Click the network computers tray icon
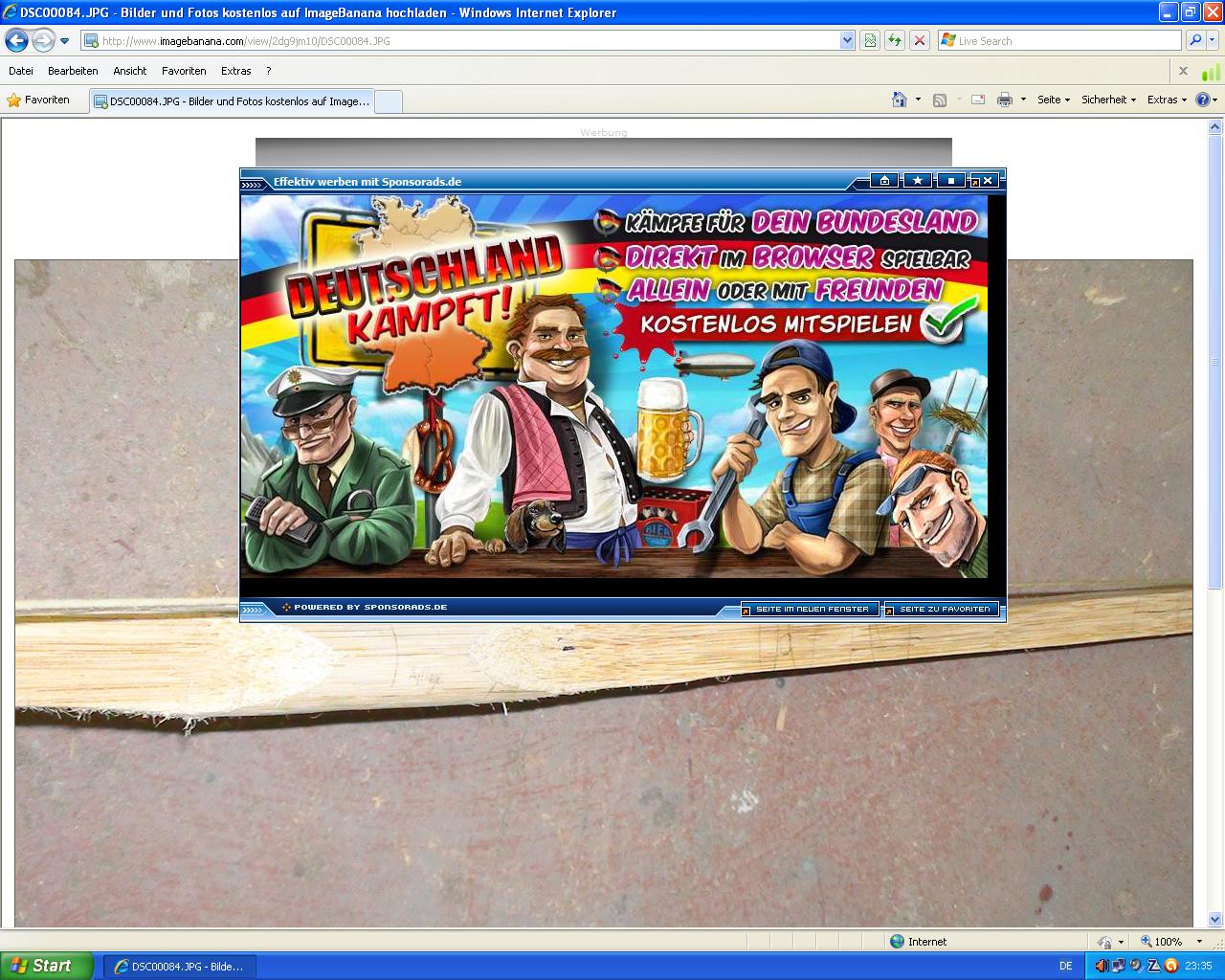Image resolution: width=1225 pixels, height=980 pixels. (x=1119, y=966)
